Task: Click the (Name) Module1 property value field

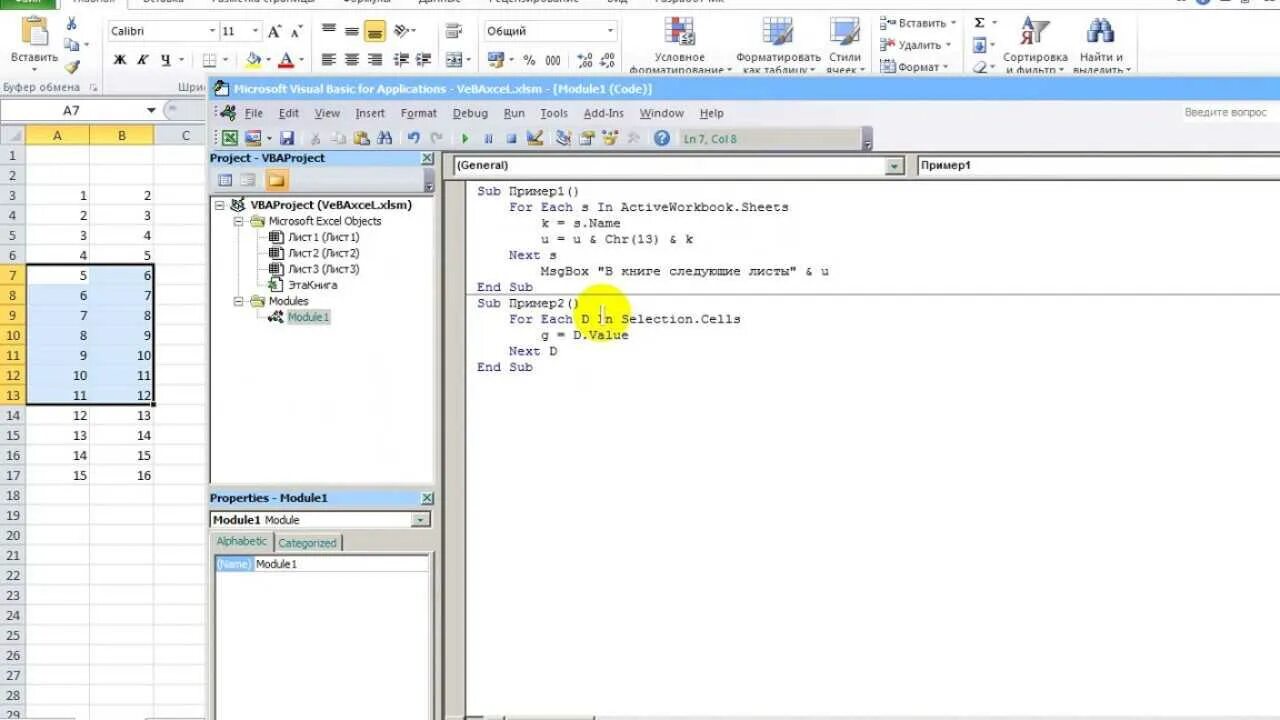Action: pos(341,564)
